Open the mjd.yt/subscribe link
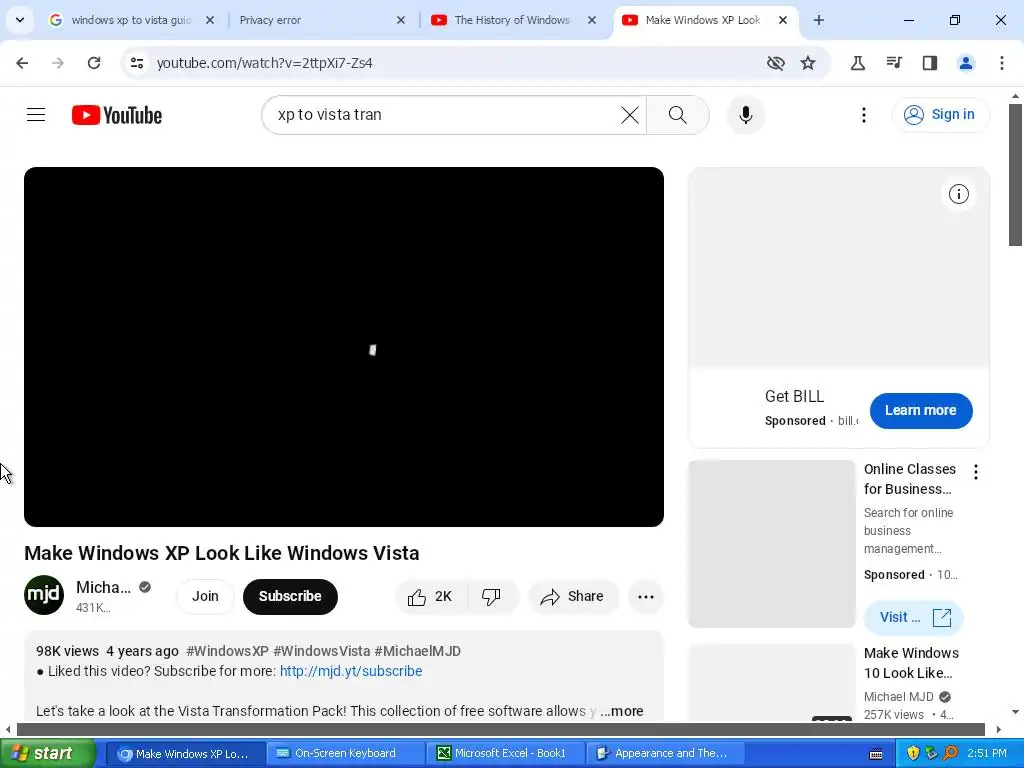 [351, 671]
